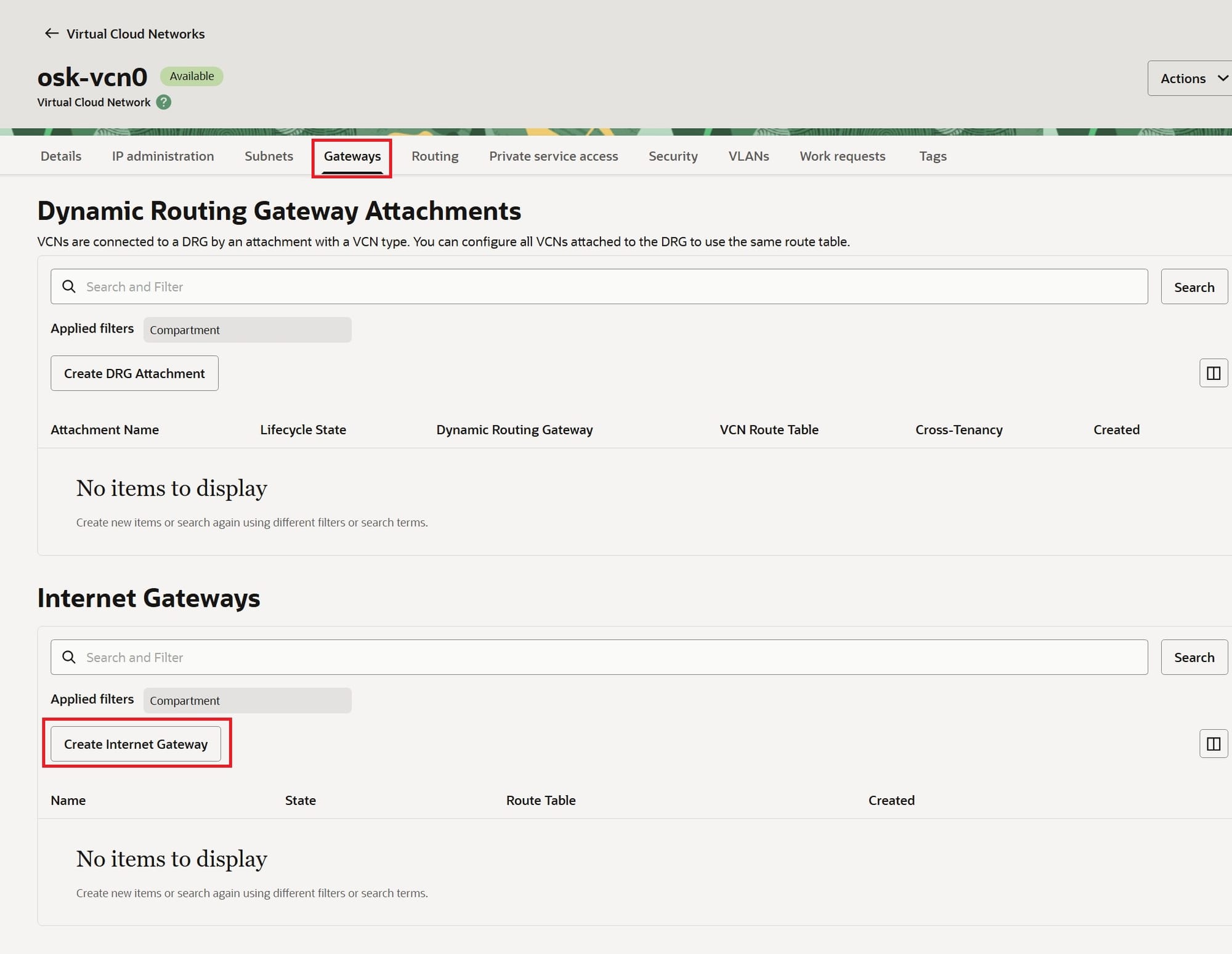Screen dimensions: 1232x954
Task: Go to the Security tab
Action: (673, 156)
